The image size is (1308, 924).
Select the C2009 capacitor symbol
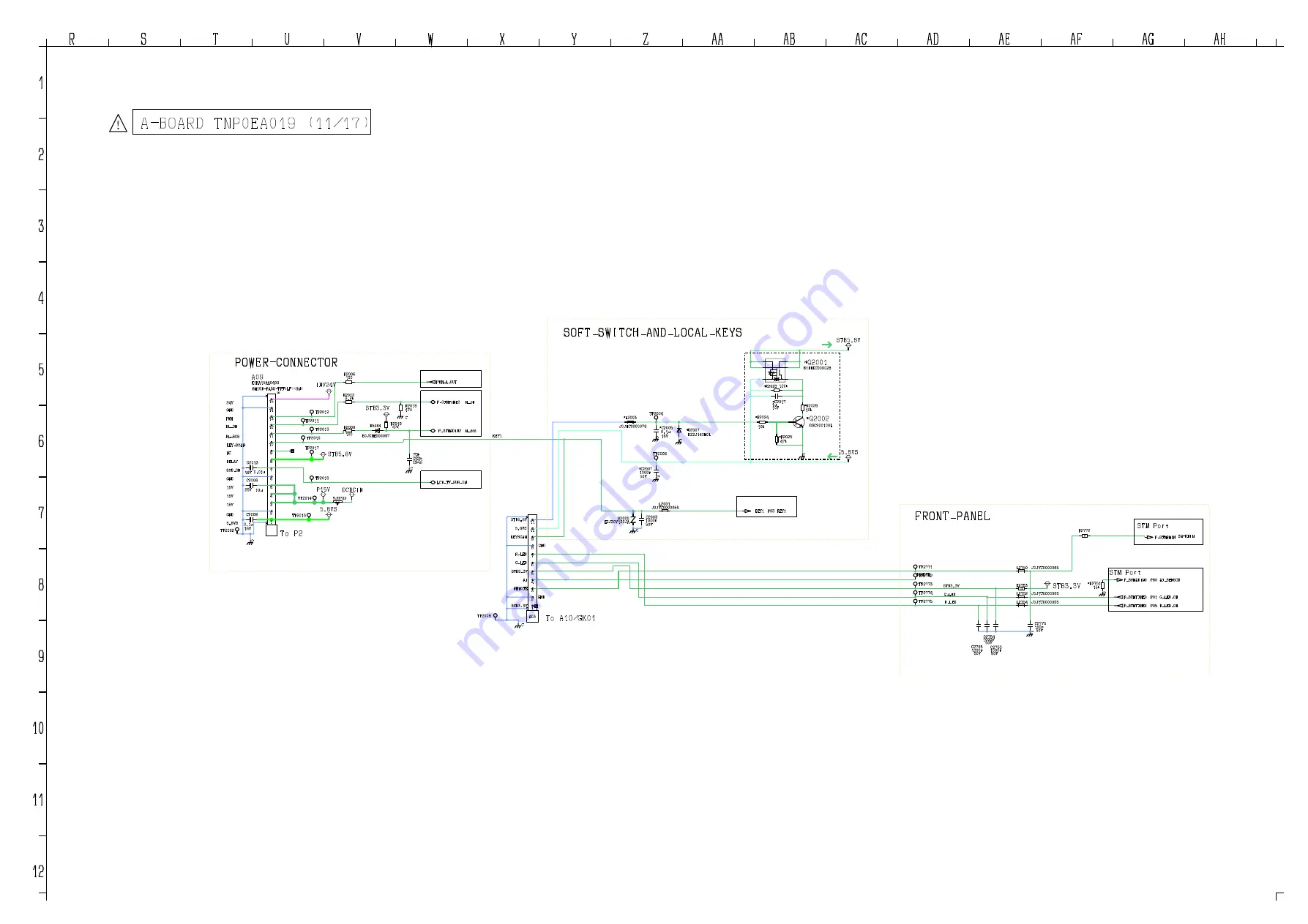pos(252,520)
